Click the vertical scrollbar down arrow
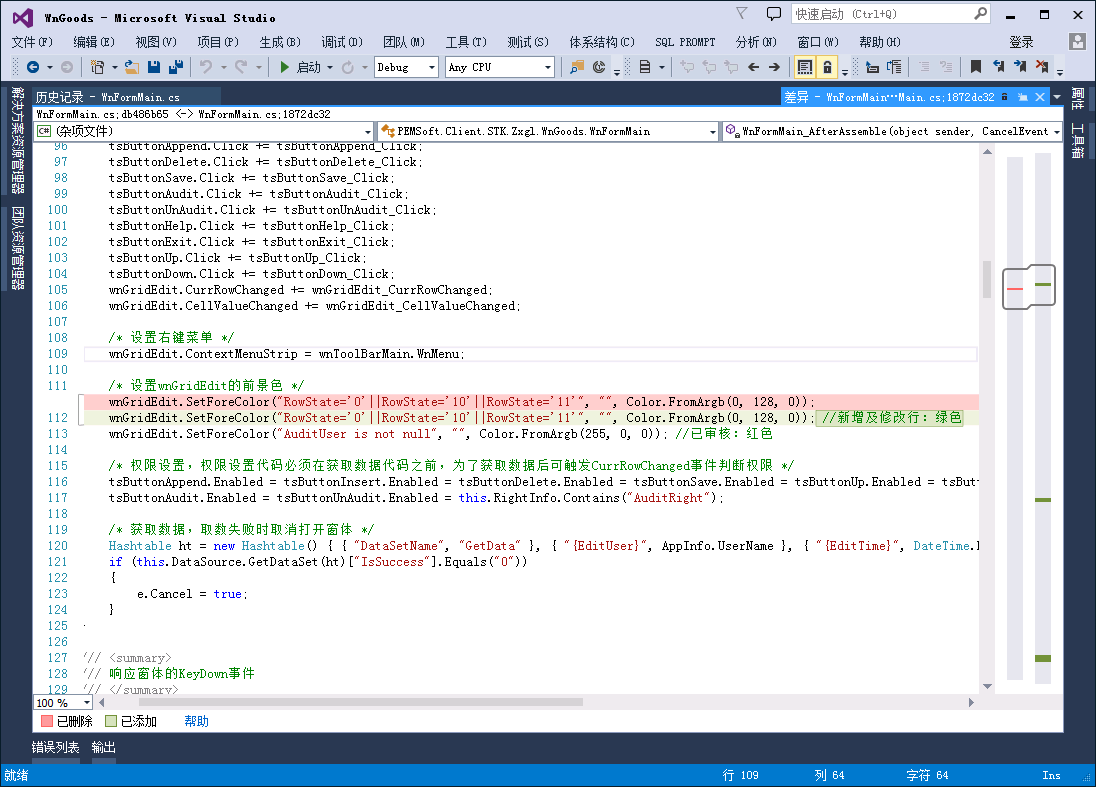The width and height of the screenshot is (1096, 787). point(987,686)
